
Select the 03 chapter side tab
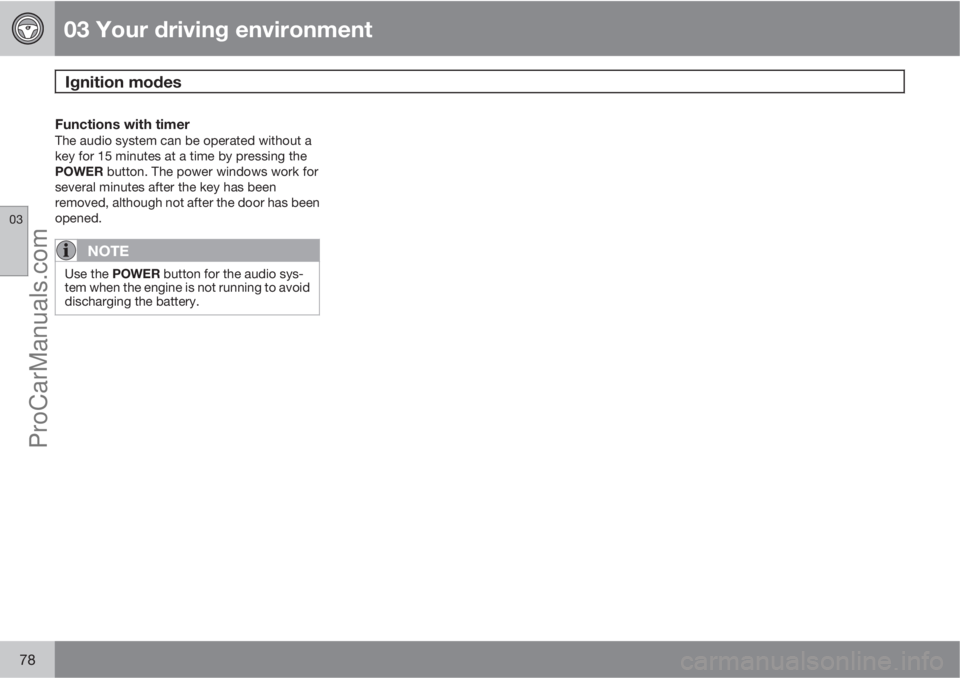point(14,241)
